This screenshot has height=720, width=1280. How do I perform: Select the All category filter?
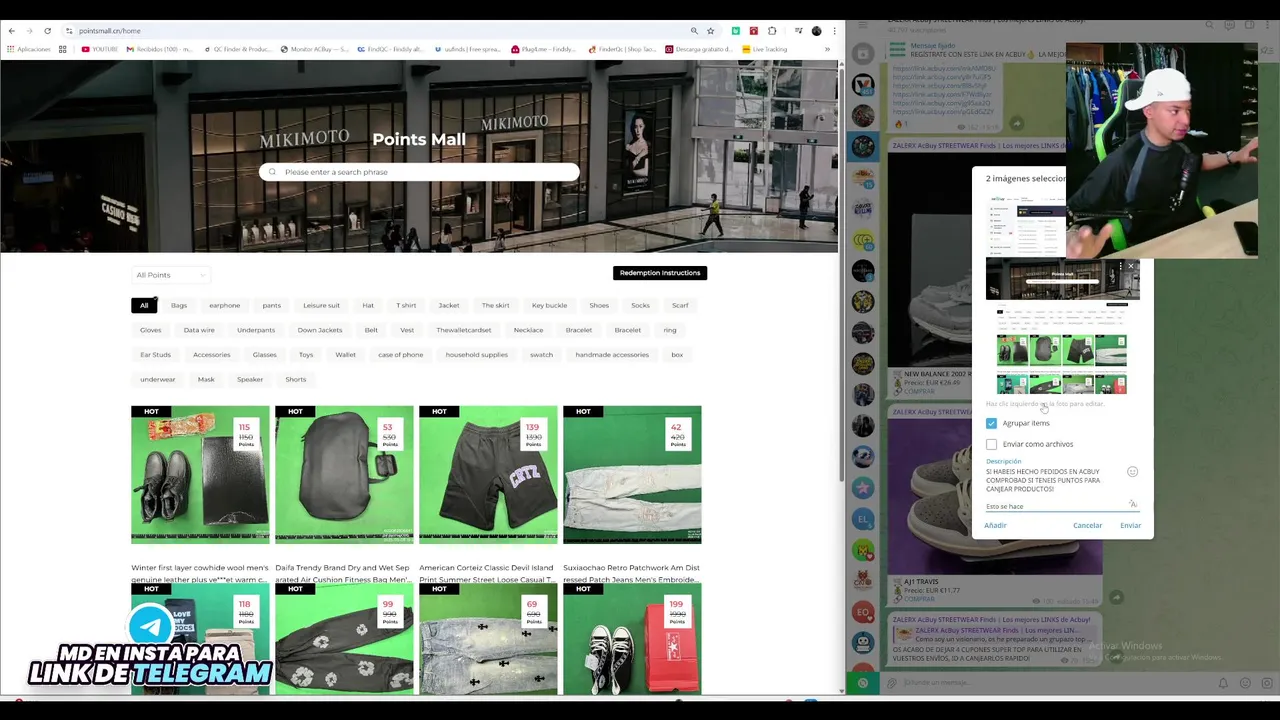point(144,305)
